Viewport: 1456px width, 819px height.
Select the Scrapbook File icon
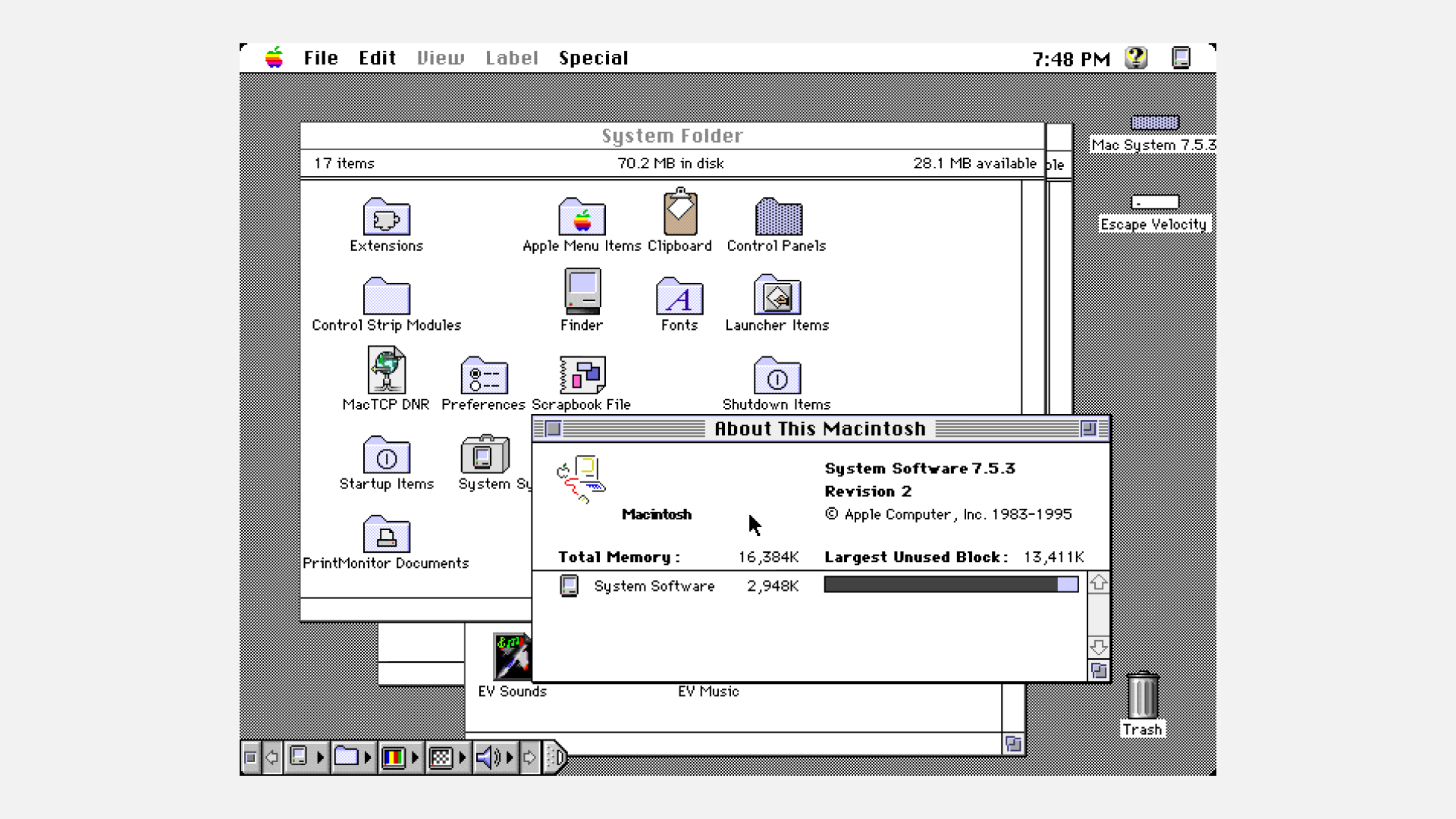click(582, 375)
